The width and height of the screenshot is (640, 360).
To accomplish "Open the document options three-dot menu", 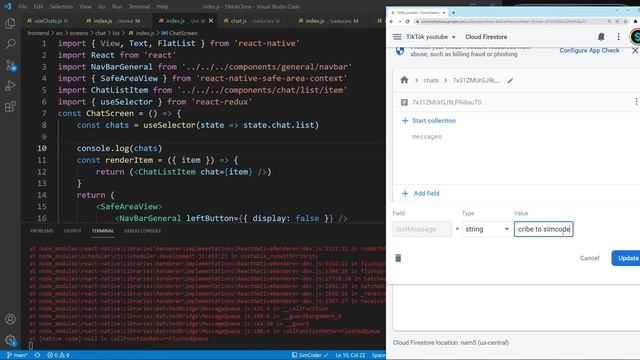I will (636, 102).
